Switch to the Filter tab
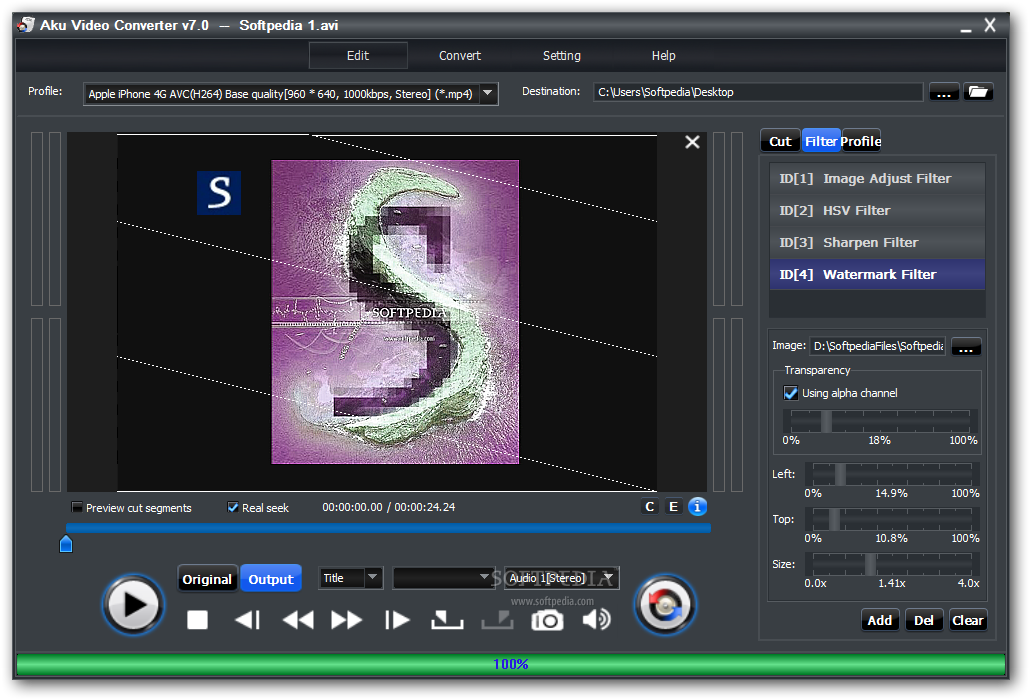Viewport: 1030px width, 700px height. coord(821,141)
